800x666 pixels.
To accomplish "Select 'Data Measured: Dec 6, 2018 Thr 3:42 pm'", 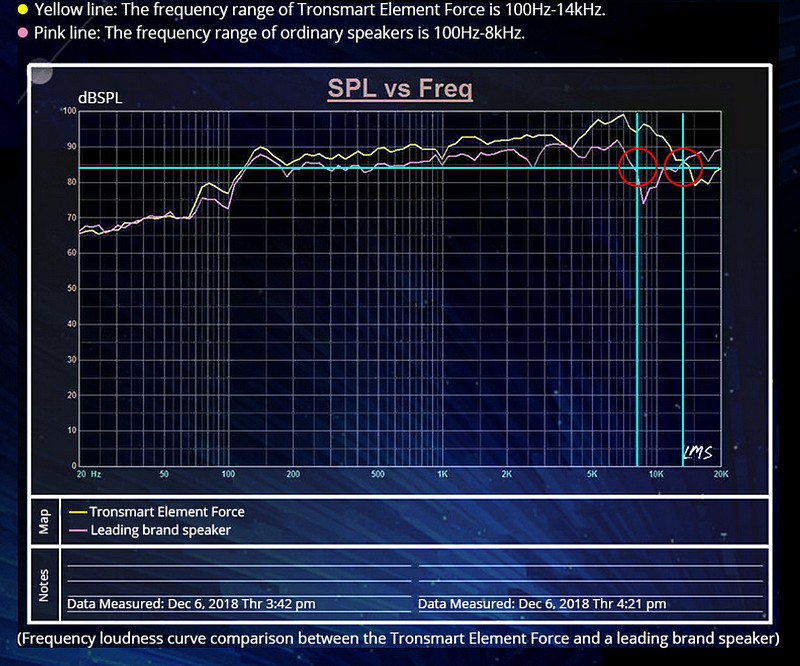I will click(x=191, y=604).
